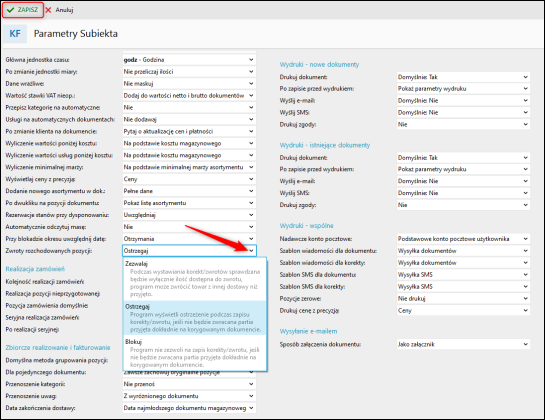Click the Domyślna metoda grupowania pozycji label

point(57,360)
